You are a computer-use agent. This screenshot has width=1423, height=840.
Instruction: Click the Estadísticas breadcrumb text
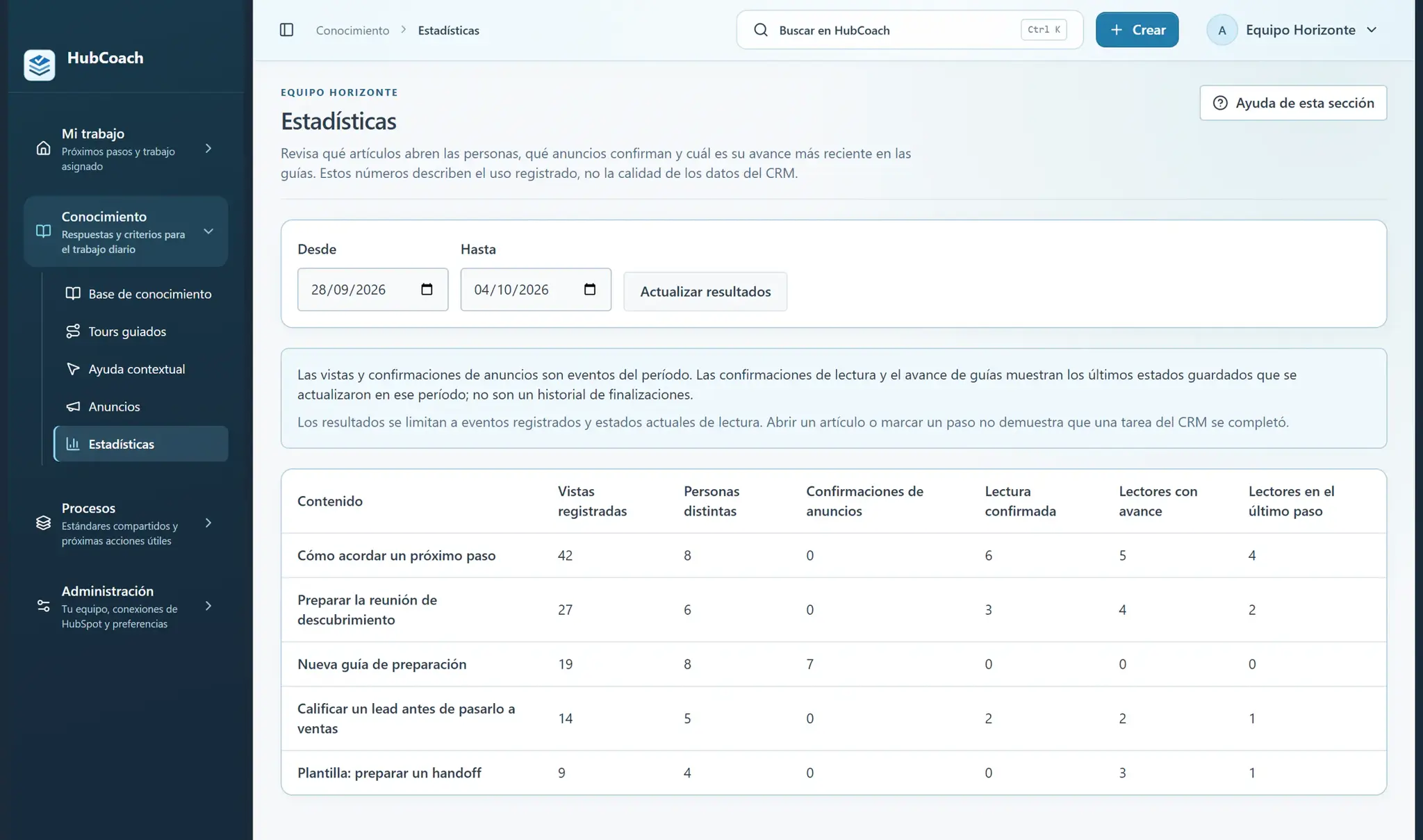[x=448, y=30]
